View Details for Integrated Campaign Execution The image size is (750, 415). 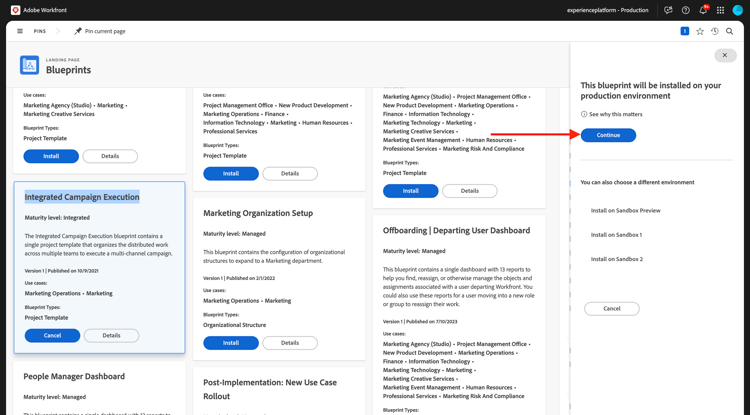(x=111, y=336)
